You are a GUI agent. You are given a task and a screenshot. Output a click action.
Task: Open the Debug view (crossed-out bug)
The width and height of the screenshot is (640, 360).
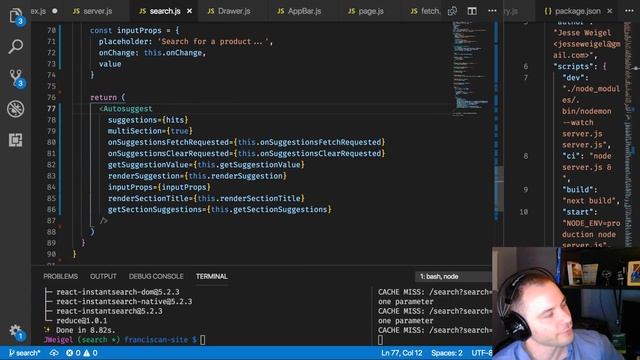pos(16,109)
